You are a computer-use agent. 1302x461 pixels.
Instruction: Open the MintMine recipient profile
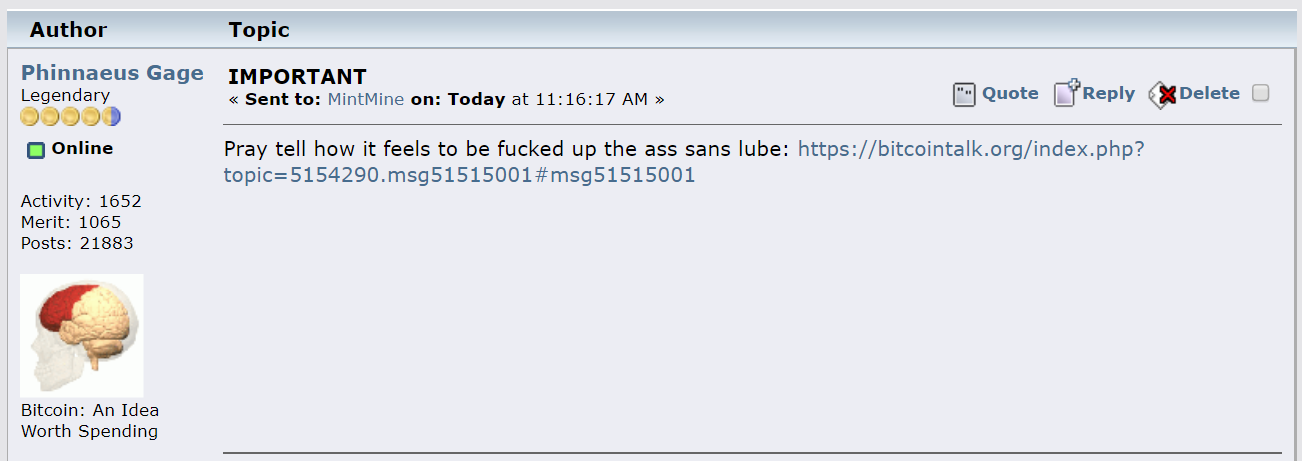366,100
